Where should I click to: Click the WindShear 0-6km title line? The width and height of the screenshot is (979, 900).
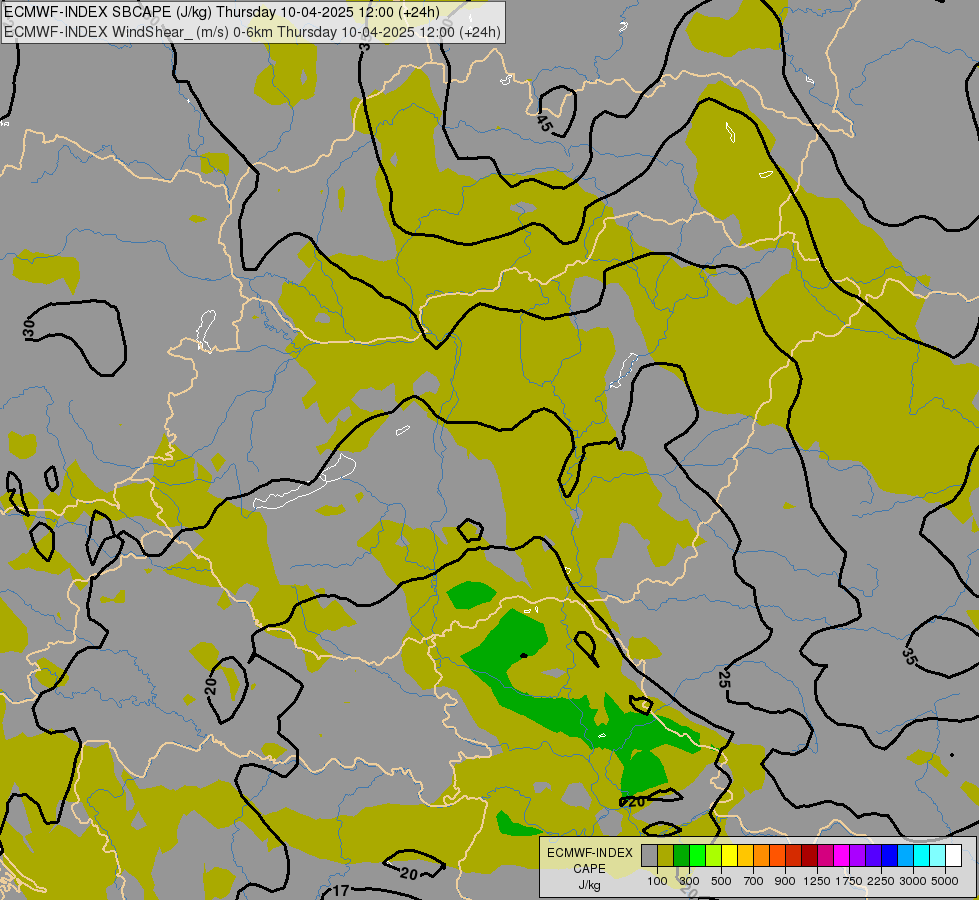[252, 31]
